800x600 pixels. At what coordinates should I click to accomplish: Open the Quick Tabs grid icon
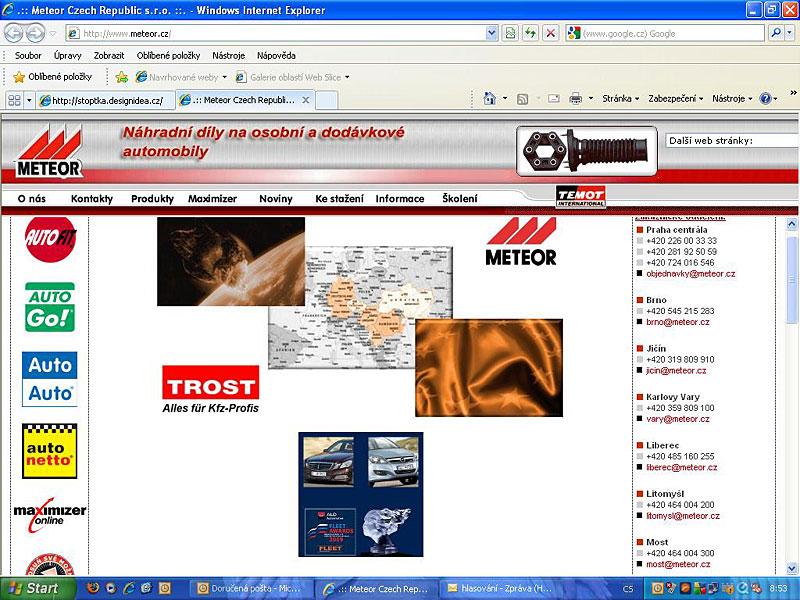pos(14,100)
